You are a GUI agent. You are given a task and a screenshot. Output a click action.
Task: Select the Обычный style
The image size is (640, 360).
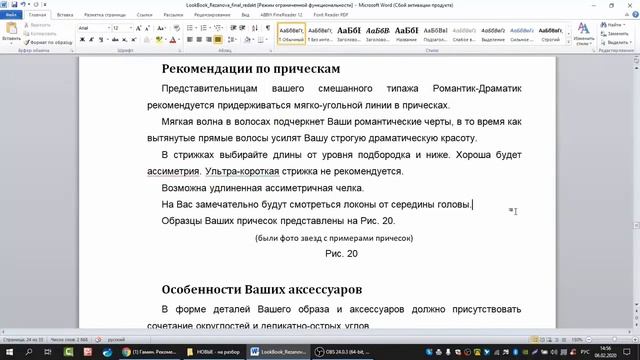click(291, 33)
